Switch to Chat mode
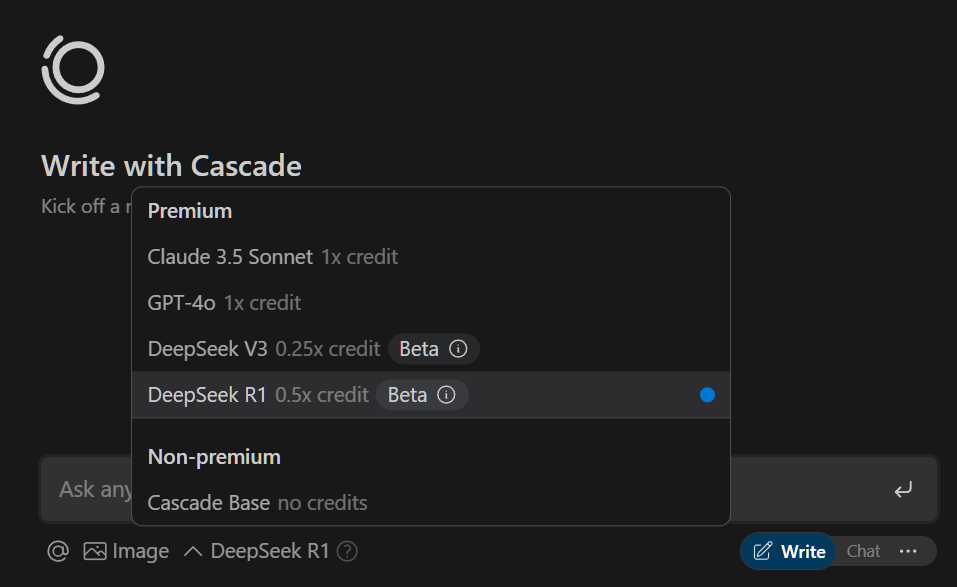 [863, 552]
